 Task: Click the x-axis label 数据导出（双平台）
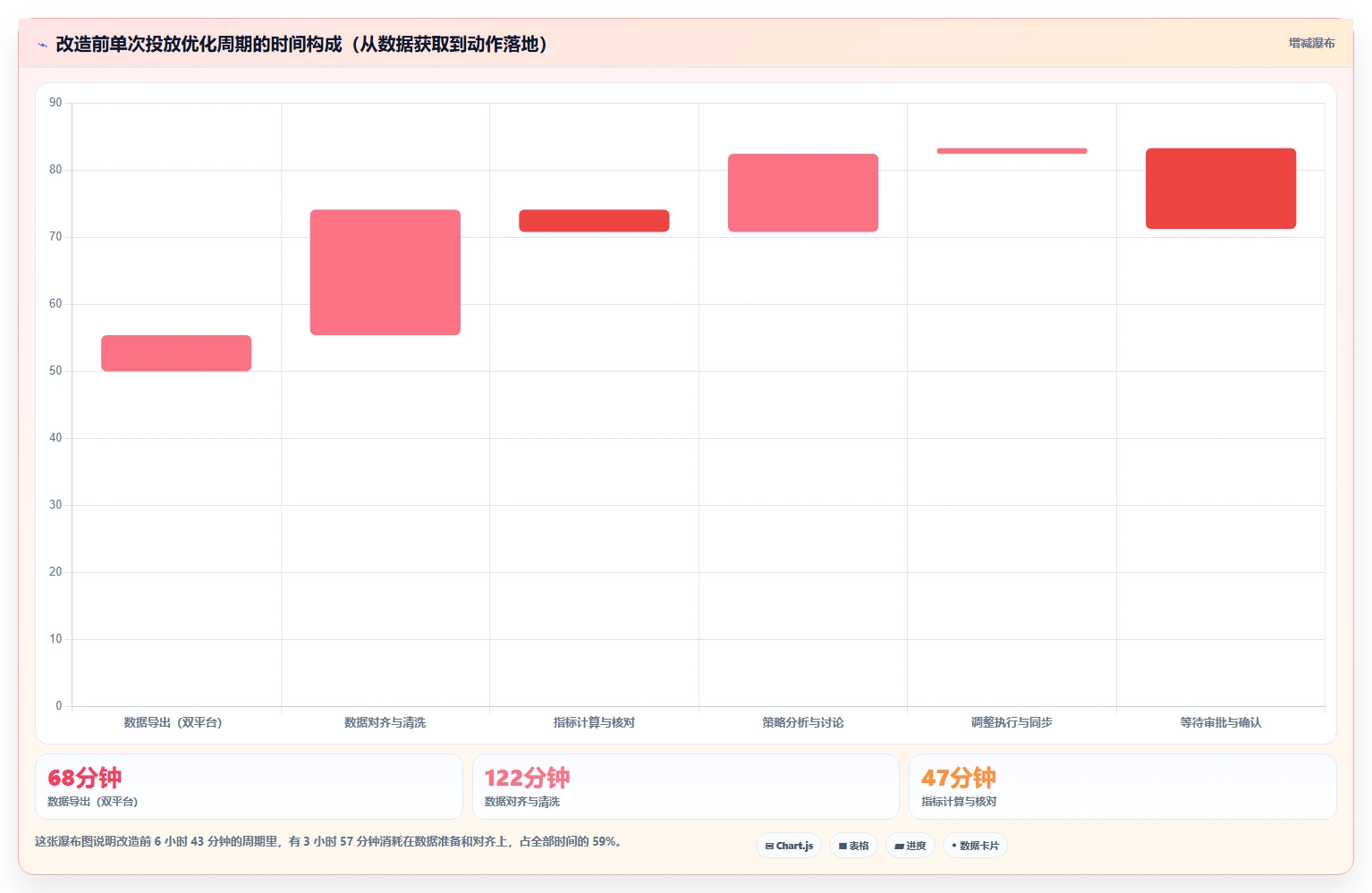pyautogui.click(x=173, y=722)
